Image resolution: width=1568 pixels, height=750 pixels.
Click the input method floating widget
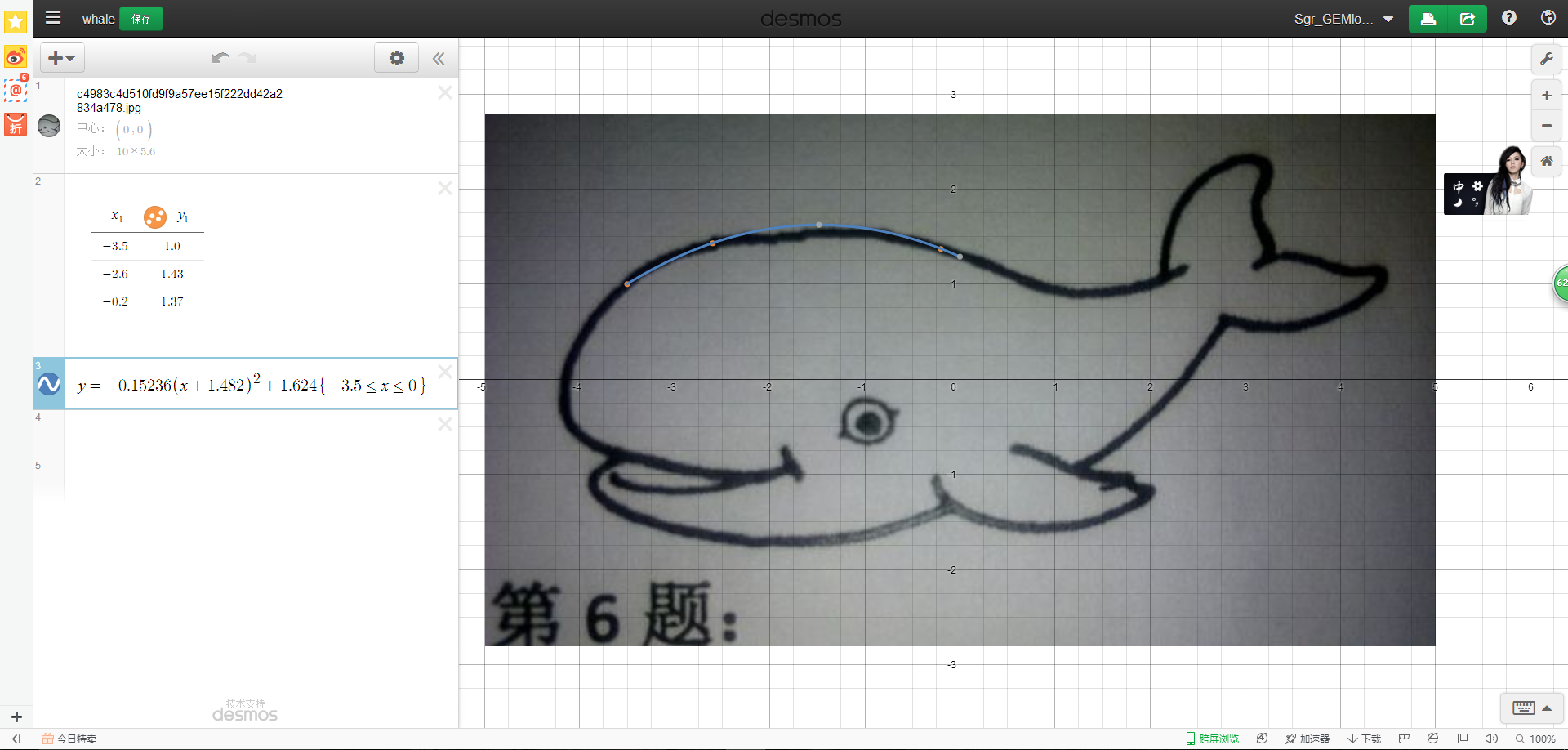(x=1486, y=181)
